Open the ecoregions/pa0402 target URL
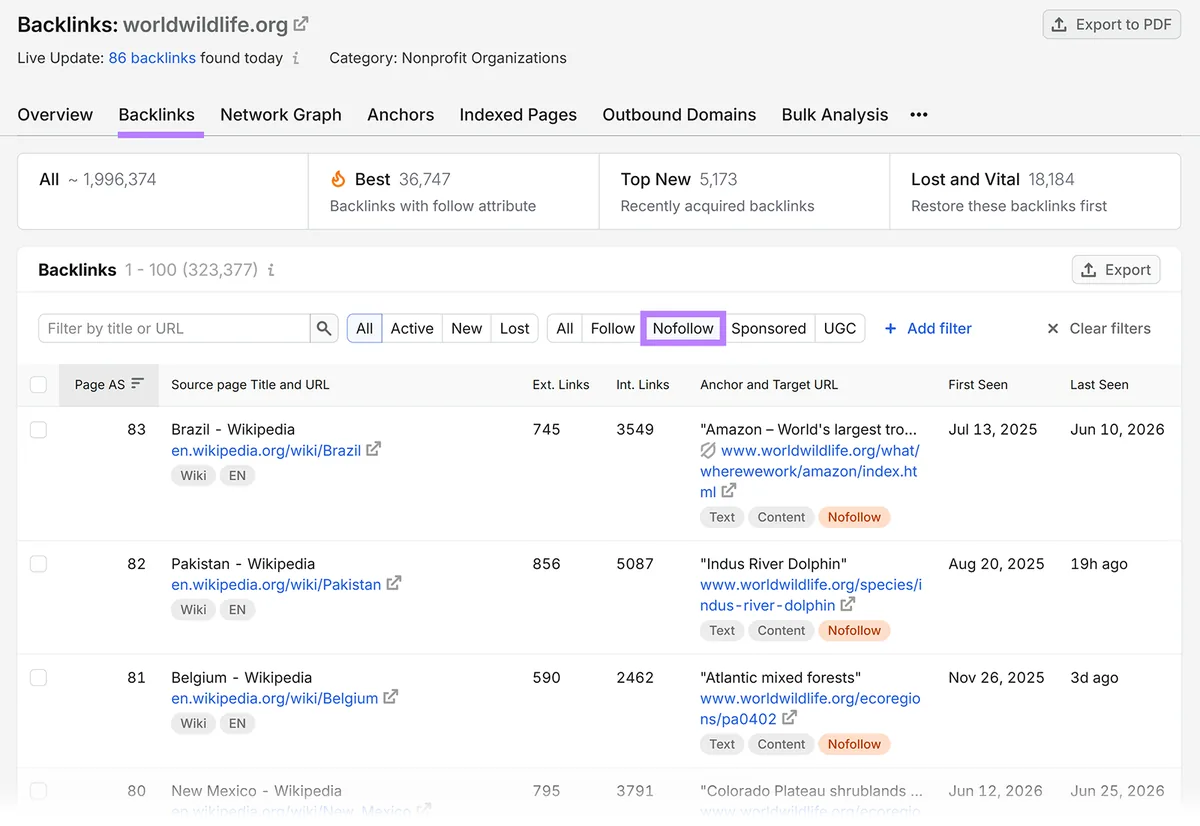 tap(810, 708)
